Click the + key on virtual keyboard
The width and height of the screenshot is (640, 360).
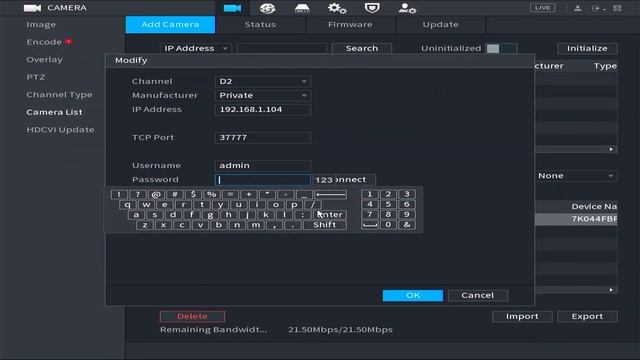tap(249, 194)
